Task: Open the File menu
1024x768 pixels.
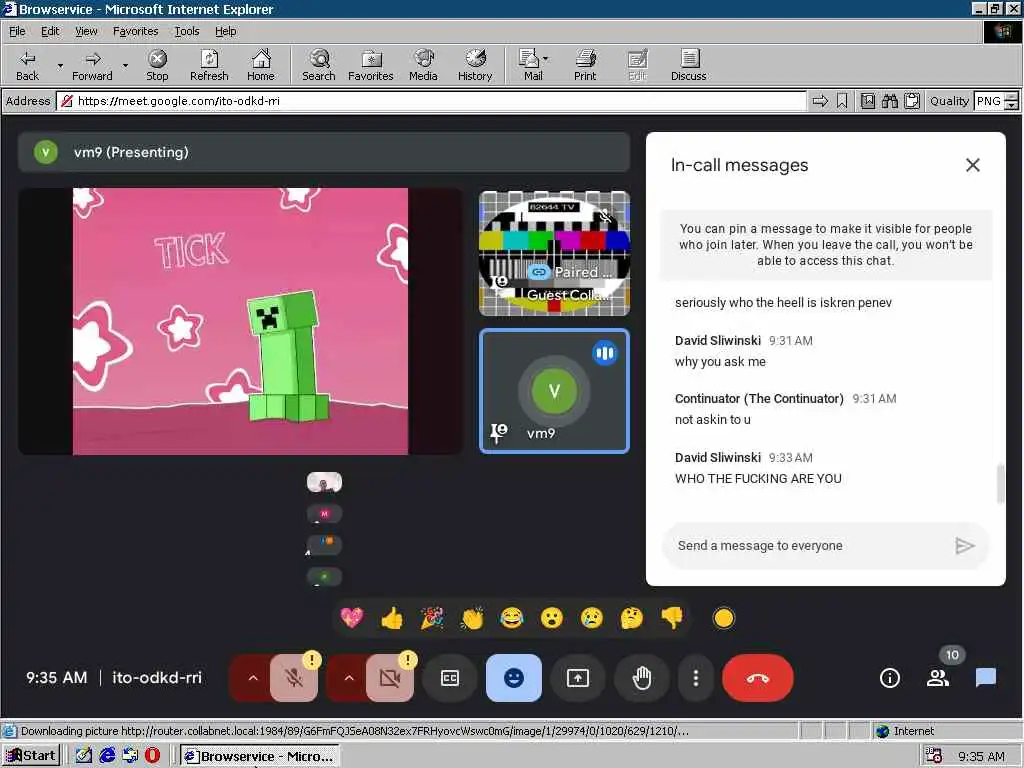Action: 17,31
